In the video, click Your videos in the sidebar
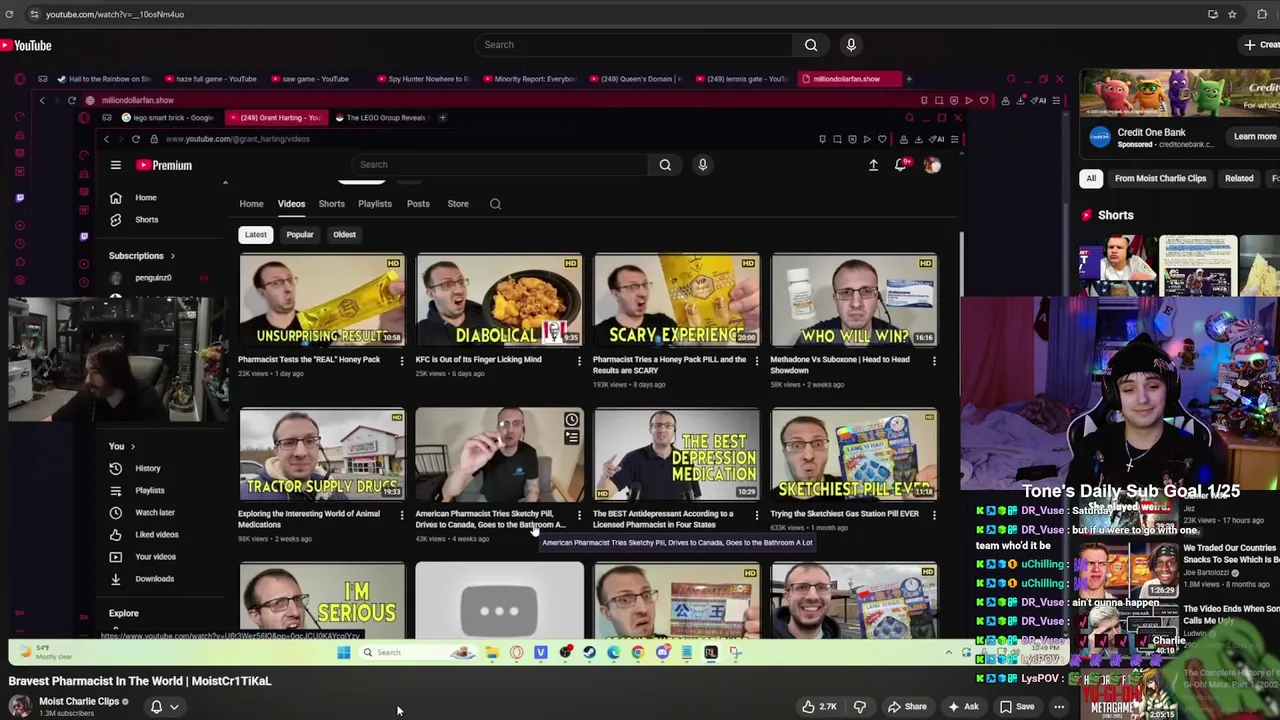The height and width of the screenshot is (720, 1280). [155, 556]
